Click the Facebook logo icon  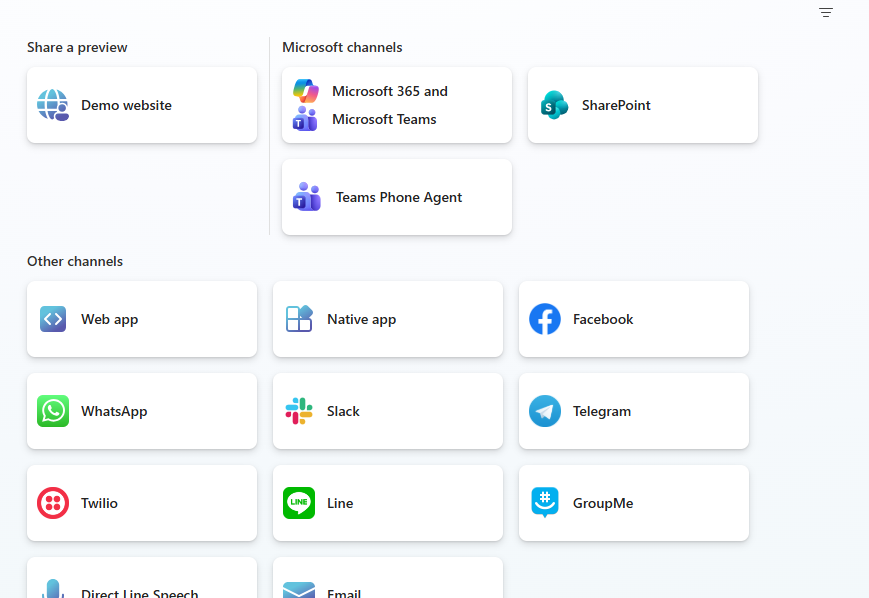click(x=545, y=319)
